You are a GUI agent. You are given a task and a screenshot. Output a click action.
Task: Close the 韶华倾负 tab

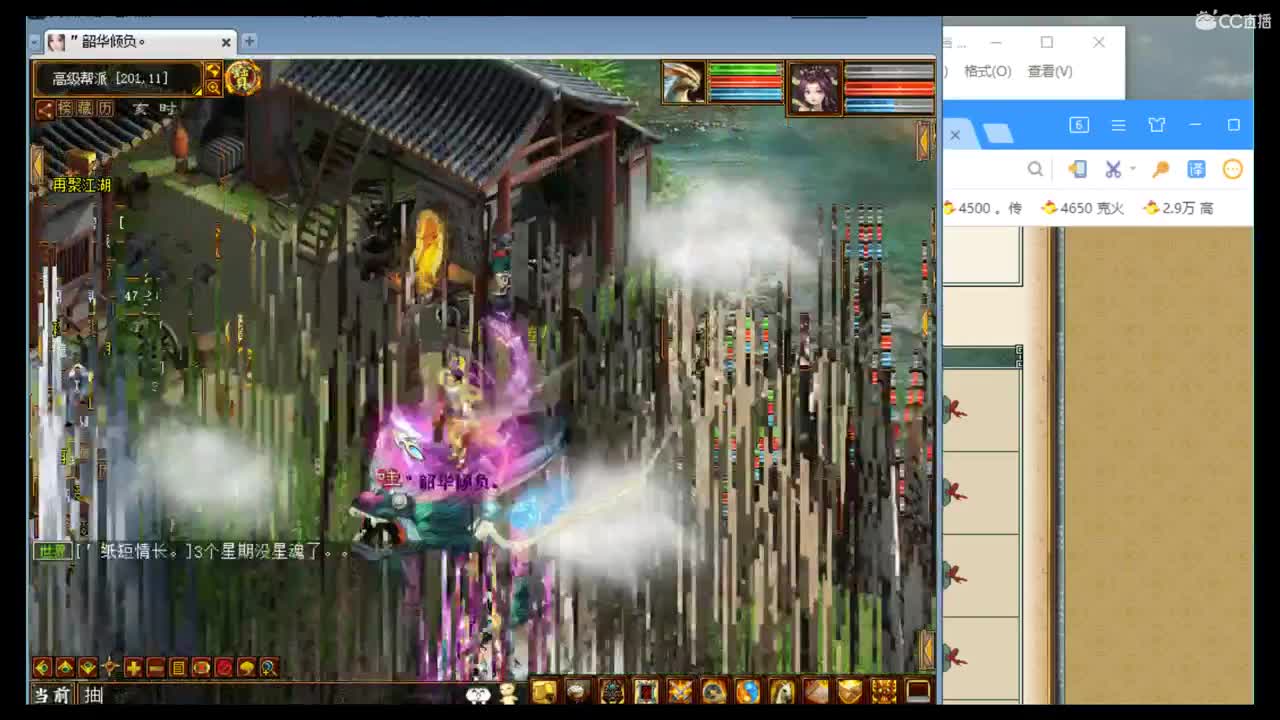pos(226,42)
